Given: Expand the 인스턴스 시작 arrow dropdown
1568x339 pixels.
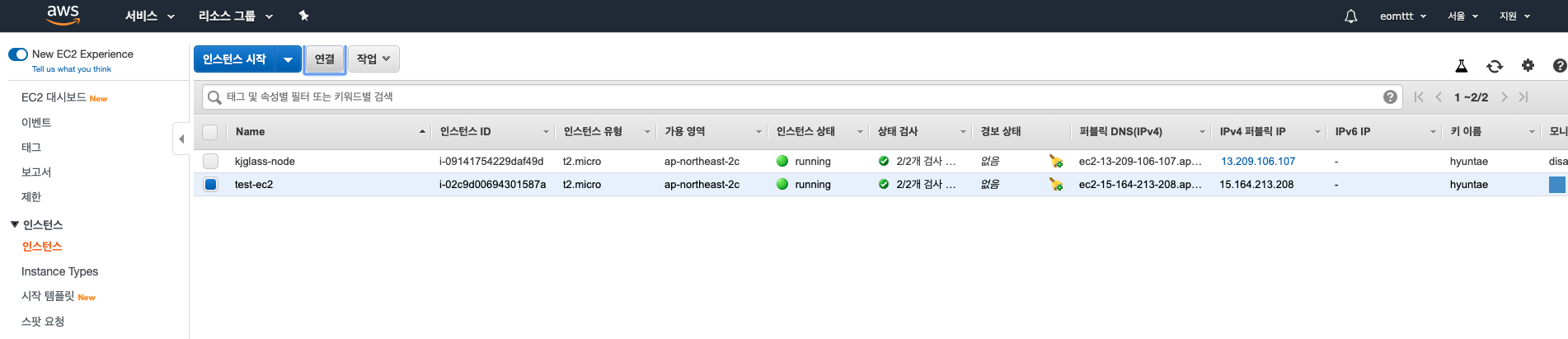Looking at the screenshot, I should 288,59.
